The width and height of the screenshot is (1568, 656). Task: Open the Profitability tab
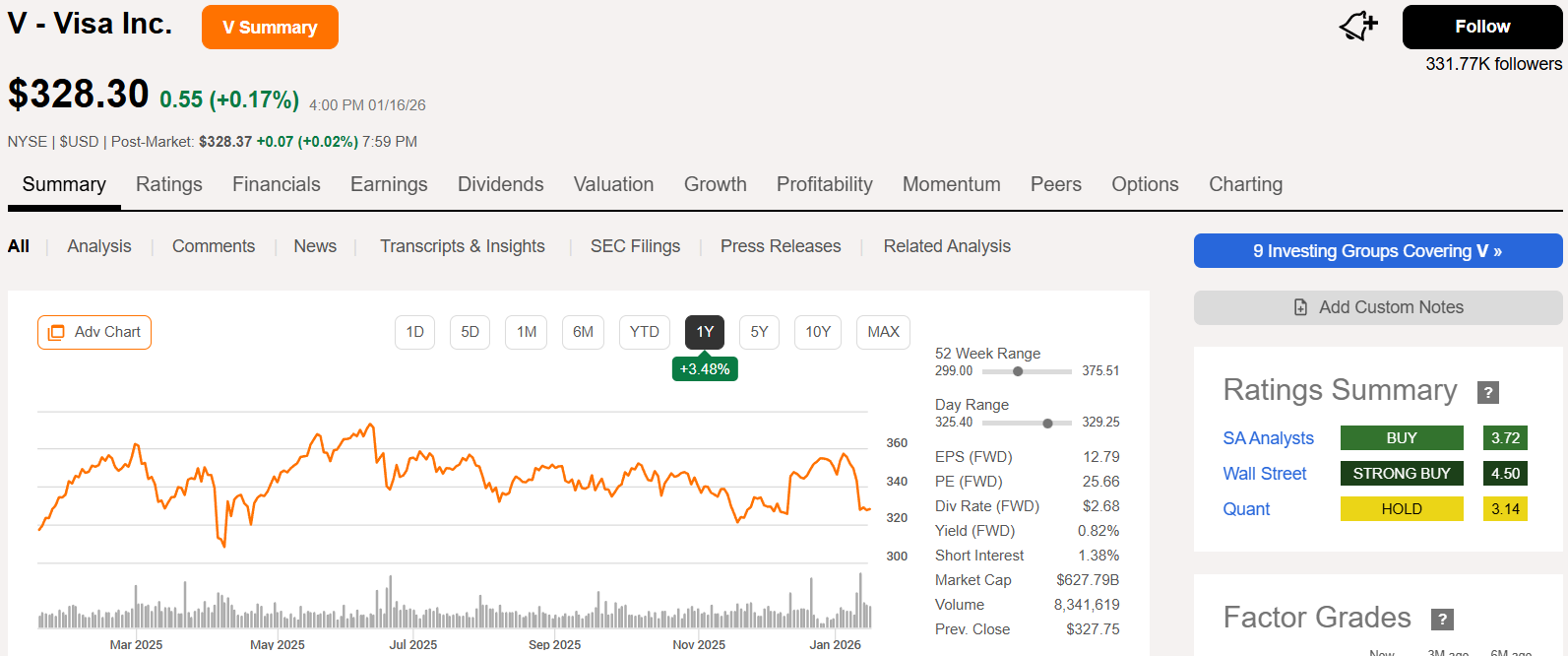[825, 184]
